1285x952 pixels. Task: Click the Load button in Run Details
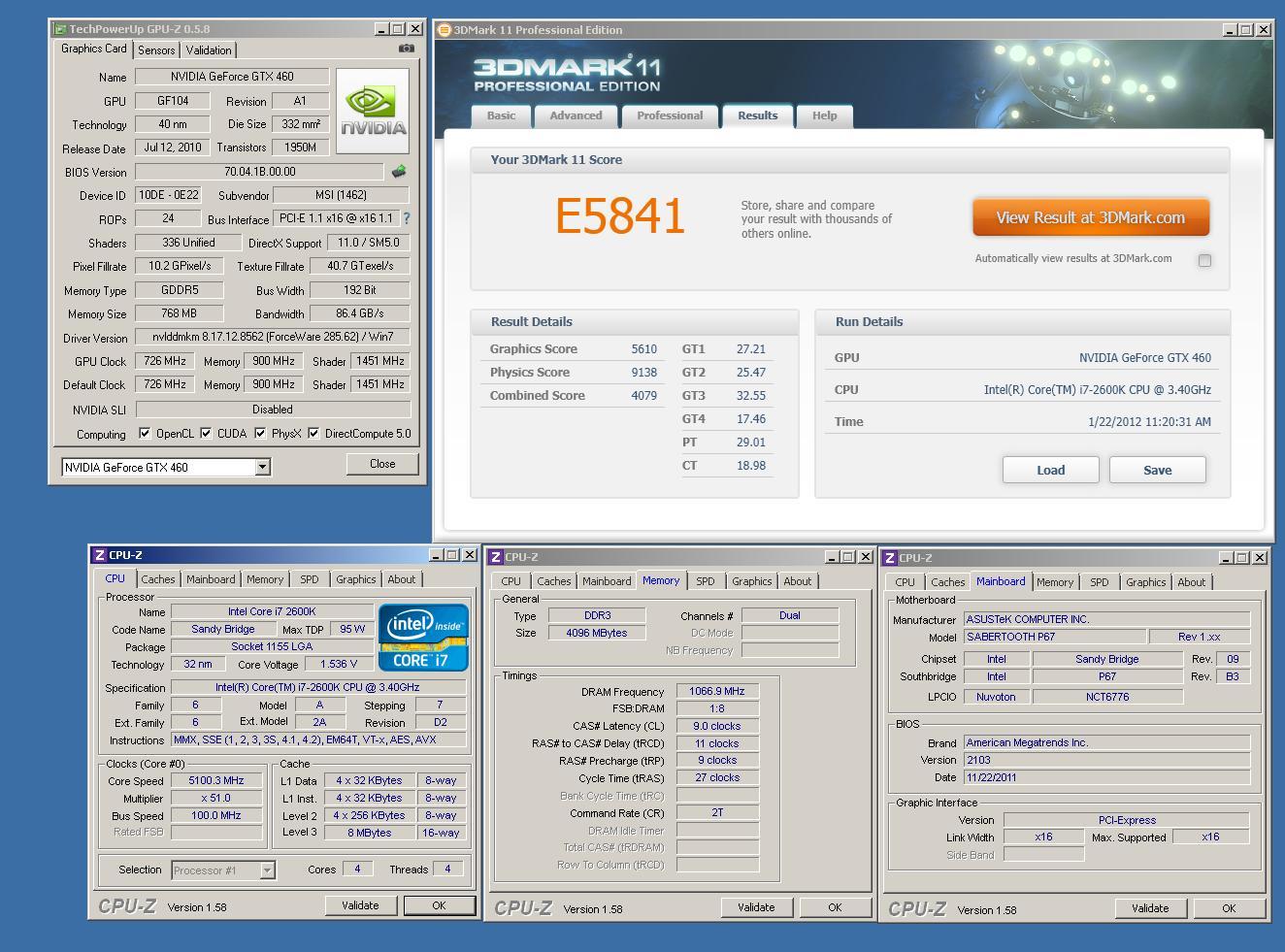coord(1051,470)
